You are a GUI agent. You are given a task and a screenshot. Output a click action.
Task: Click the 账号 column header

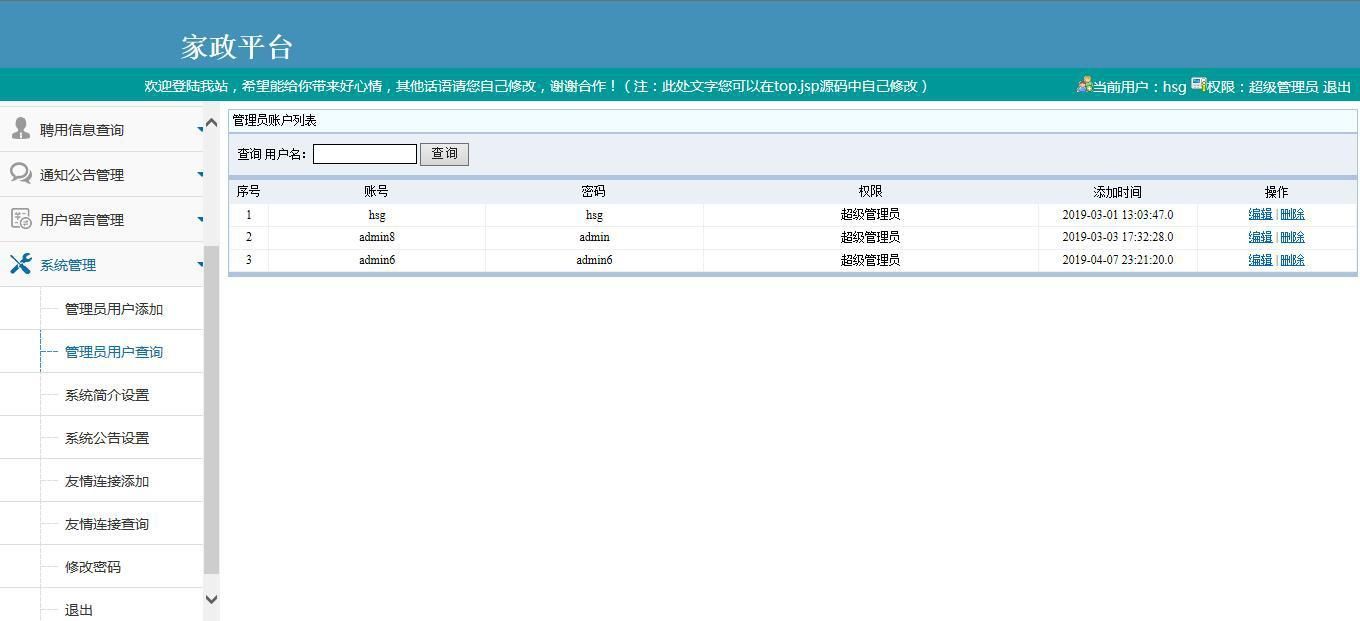[x=376, y=191]
